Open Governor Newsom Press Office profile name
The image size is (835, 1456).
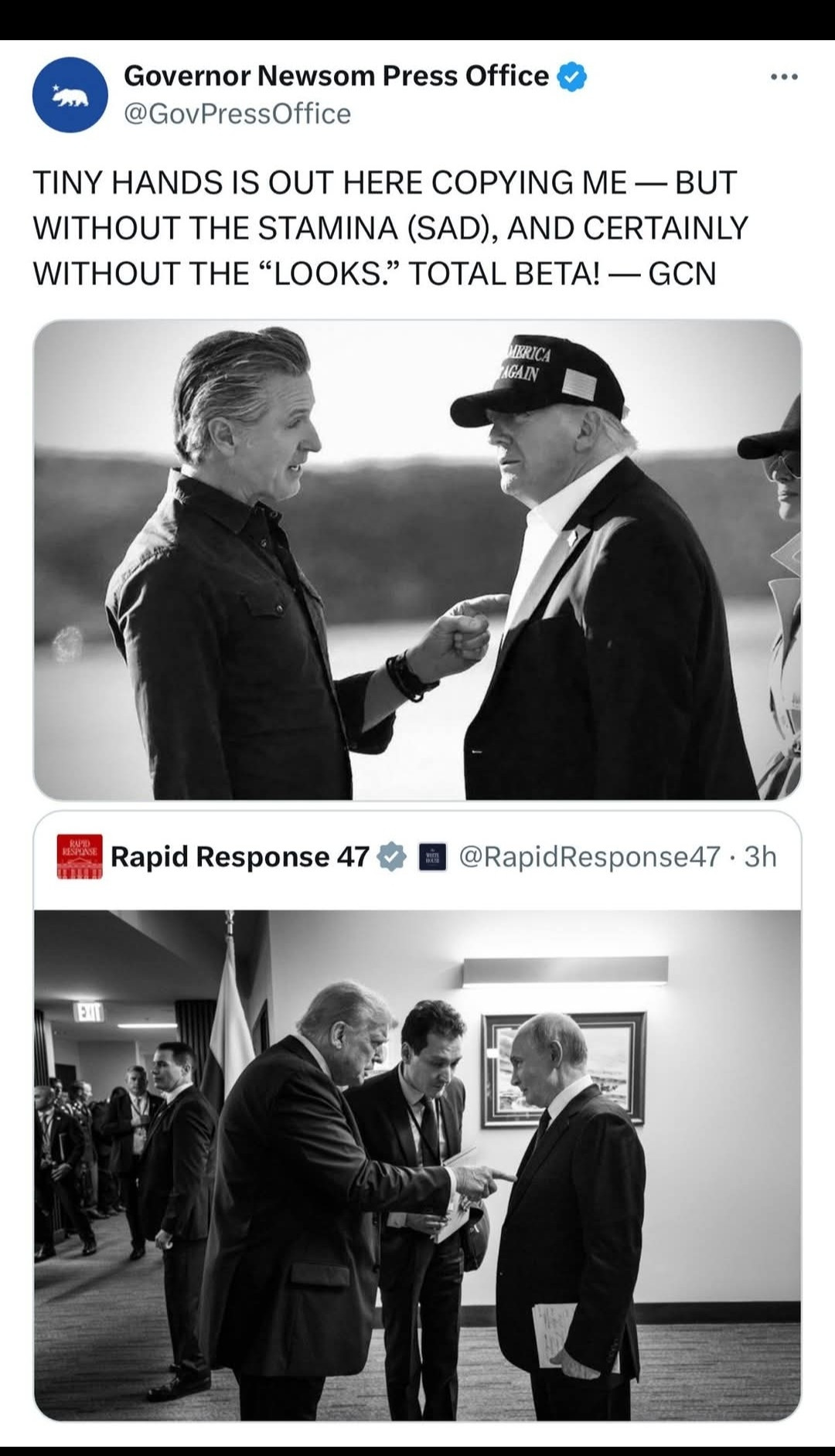pyautogui.click(x=336, y=76)
